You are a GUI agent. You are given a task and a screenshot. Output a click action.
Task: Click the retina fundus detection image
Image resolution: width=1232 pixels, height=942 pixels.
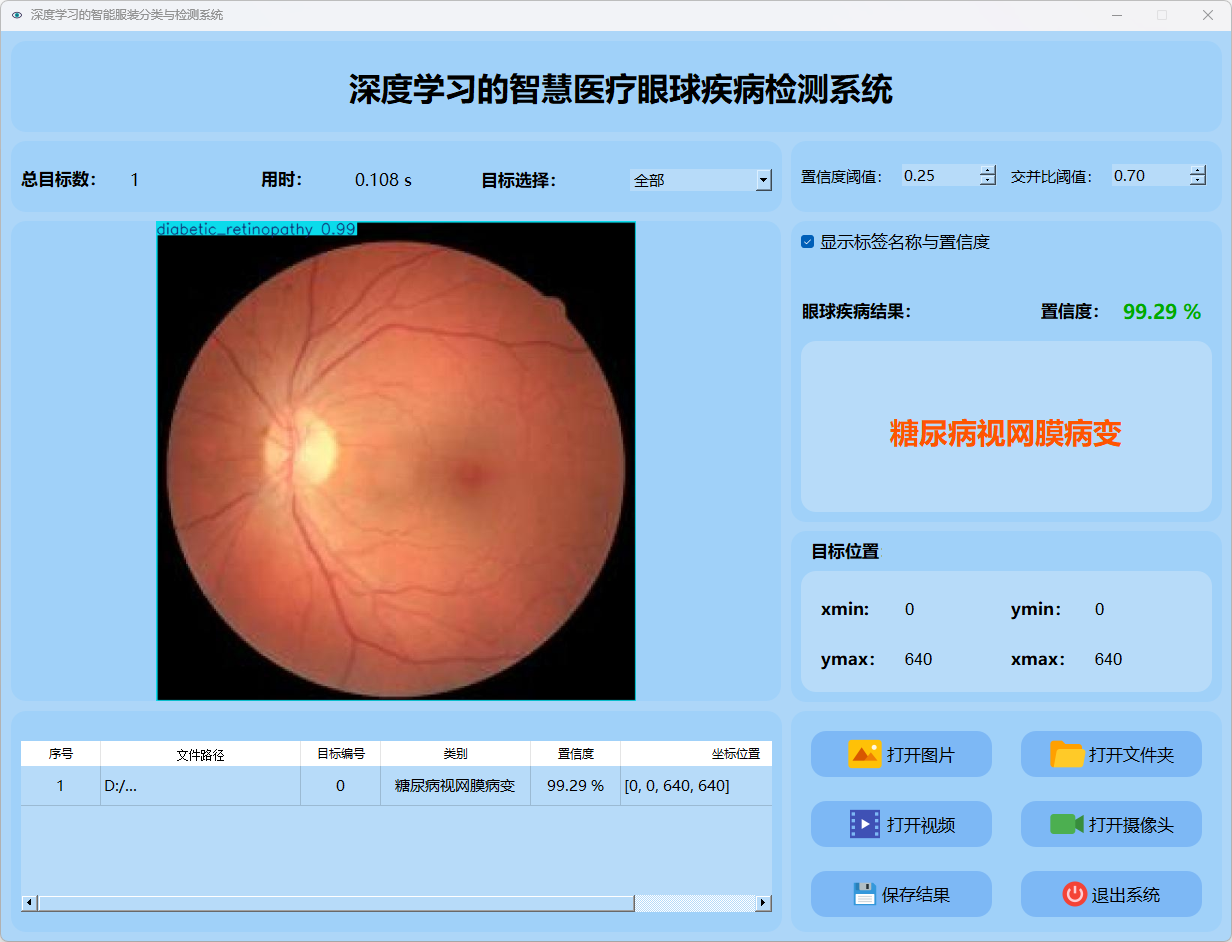pos(396,461)
